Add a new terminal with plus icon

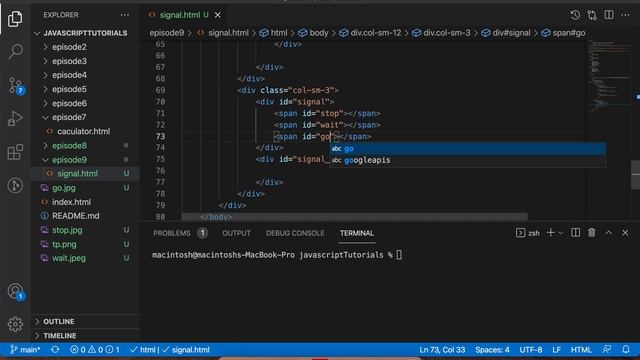[550, 233]
